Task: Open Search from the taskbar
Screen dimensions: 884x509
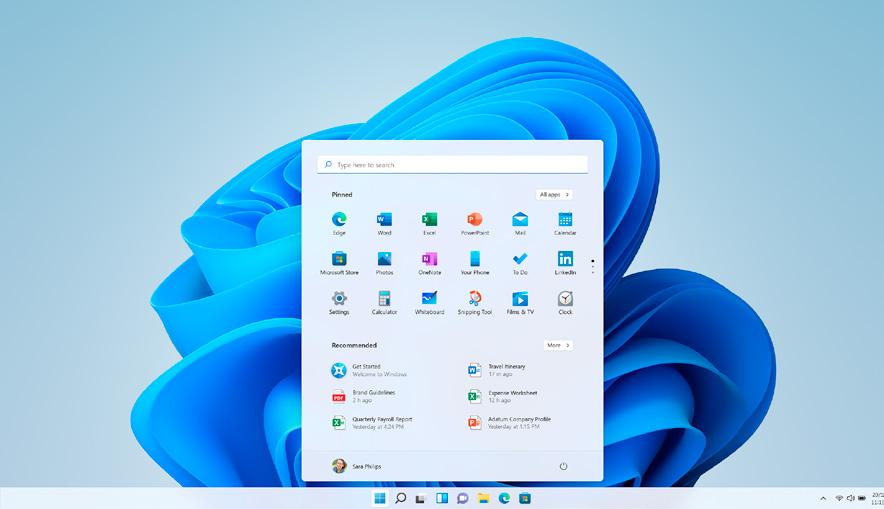Action: point(401,498)
